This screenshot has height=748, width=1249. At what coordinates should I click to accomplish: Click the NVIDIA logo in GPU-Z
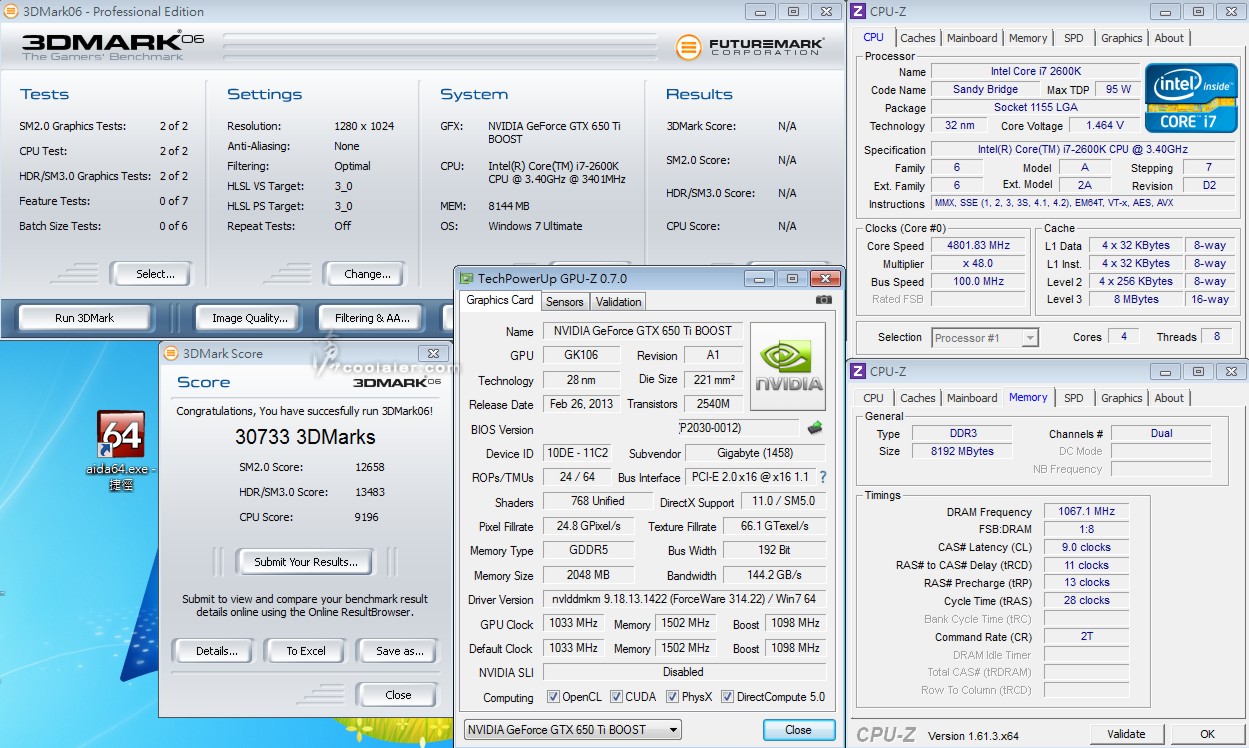(x=788, y=365)
